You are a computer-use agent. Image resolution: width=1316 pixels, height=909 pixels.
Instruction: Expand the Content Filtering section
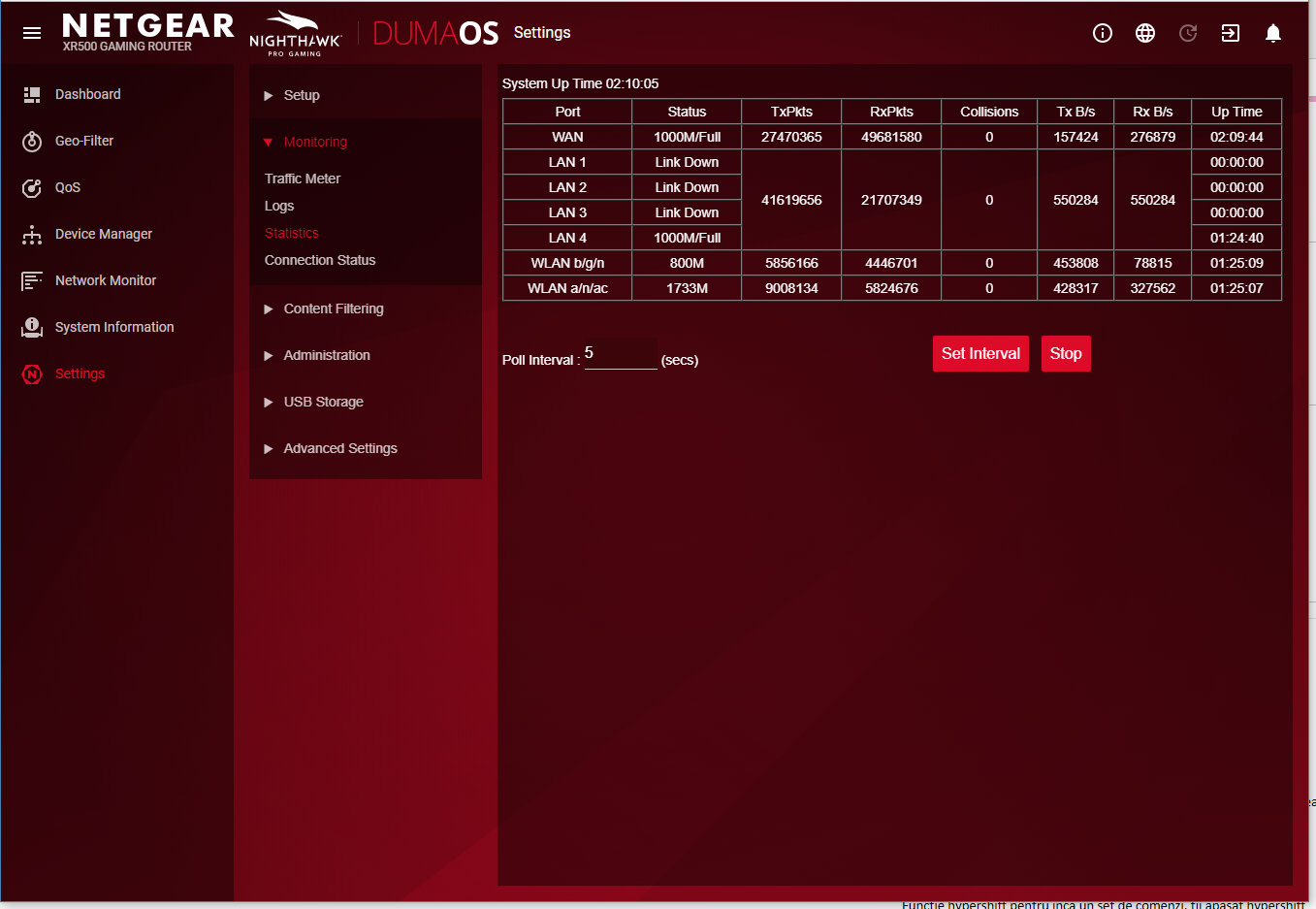pyautogui.click(x=366, y=308)
